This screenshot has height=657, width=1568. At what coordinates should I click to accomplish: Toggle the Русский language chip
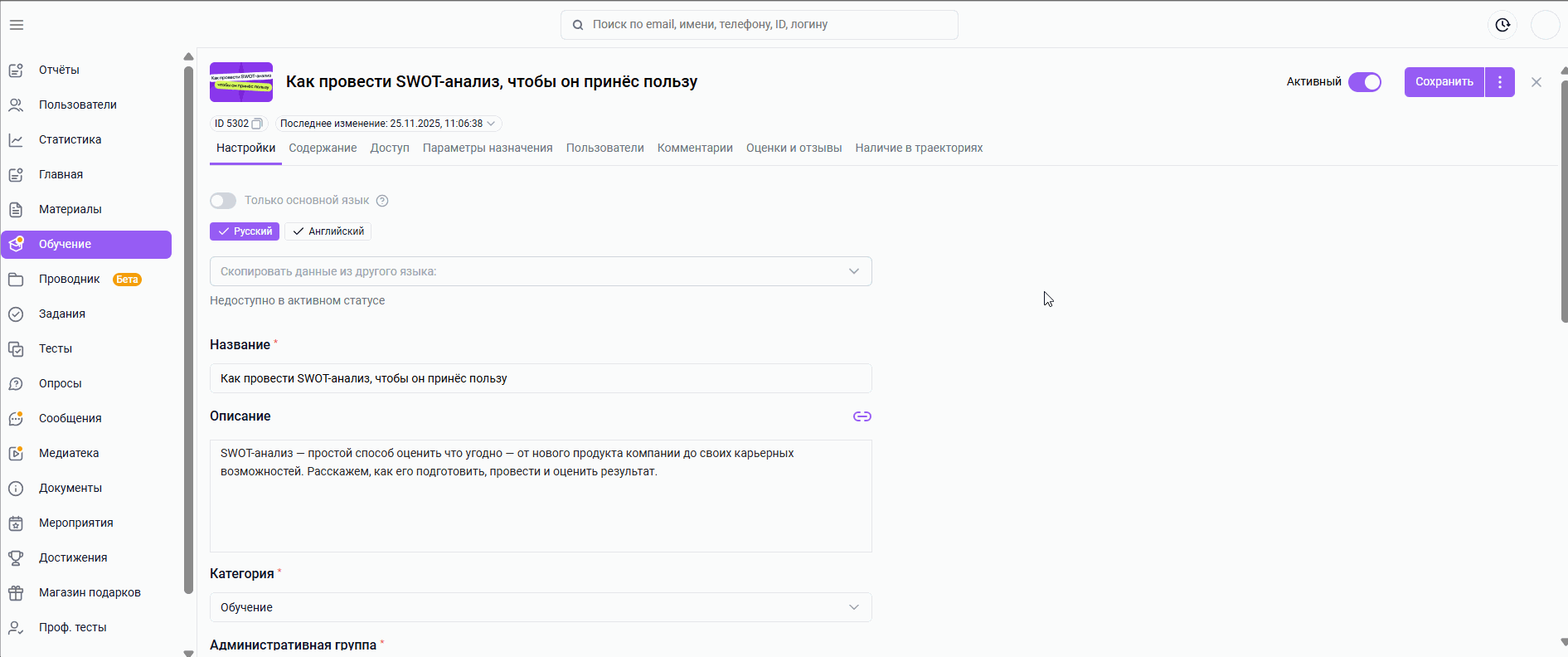245,231
